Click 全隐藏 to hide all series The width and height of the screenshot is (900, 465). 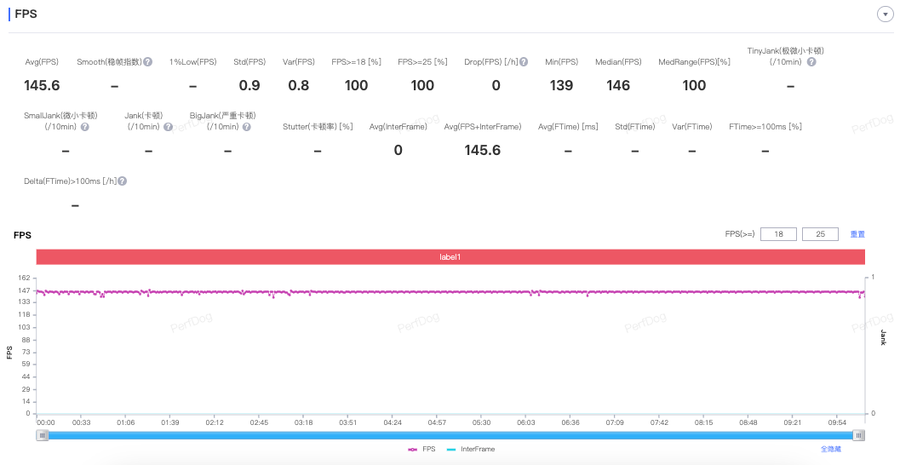(831, 450)
